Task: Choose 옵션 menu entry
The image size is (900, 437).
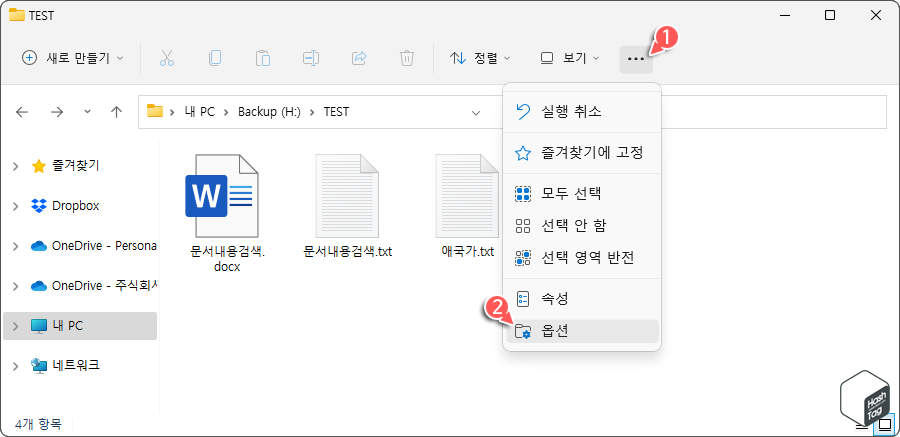Action: [x=582, y=331]
